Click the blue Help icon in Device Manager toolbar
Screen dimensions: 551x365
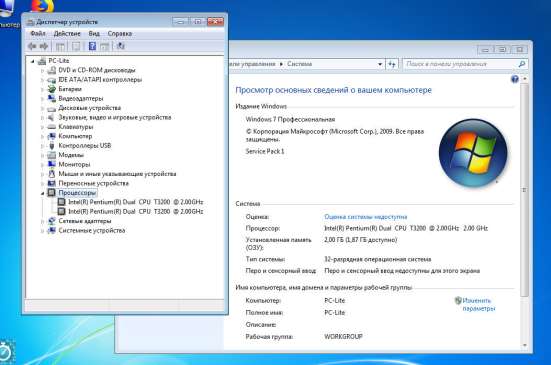pyautogui.click(x=92, y=46)
